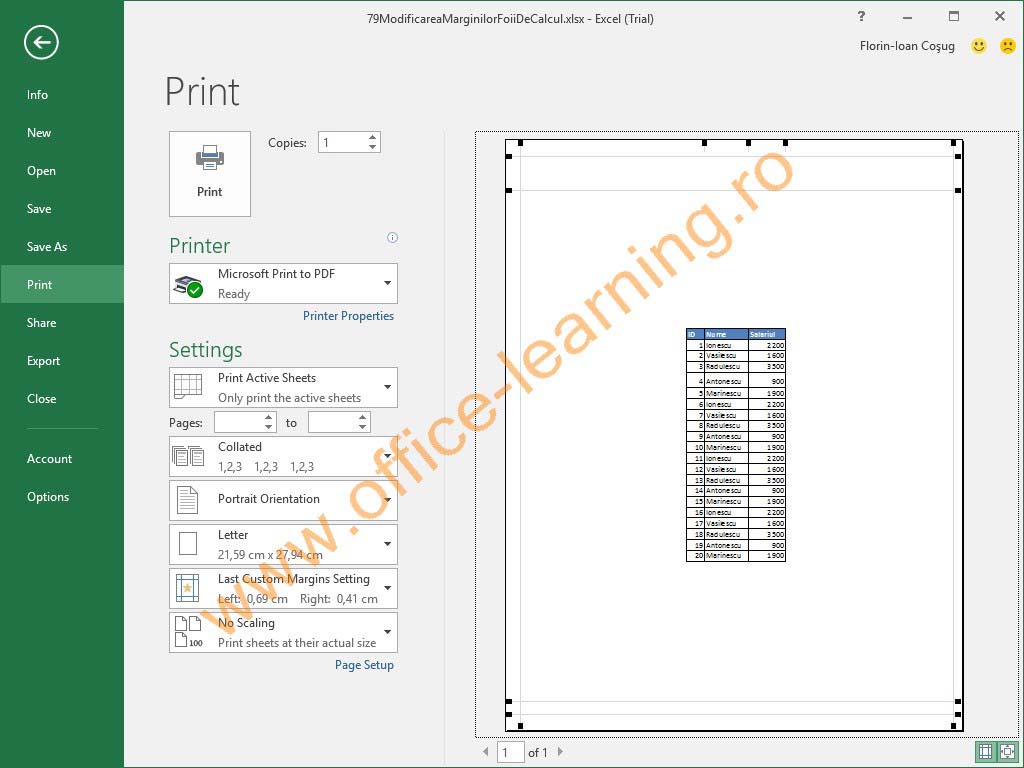
Task: Click the top-right right margin handle
Action: [x=953, y=142]
